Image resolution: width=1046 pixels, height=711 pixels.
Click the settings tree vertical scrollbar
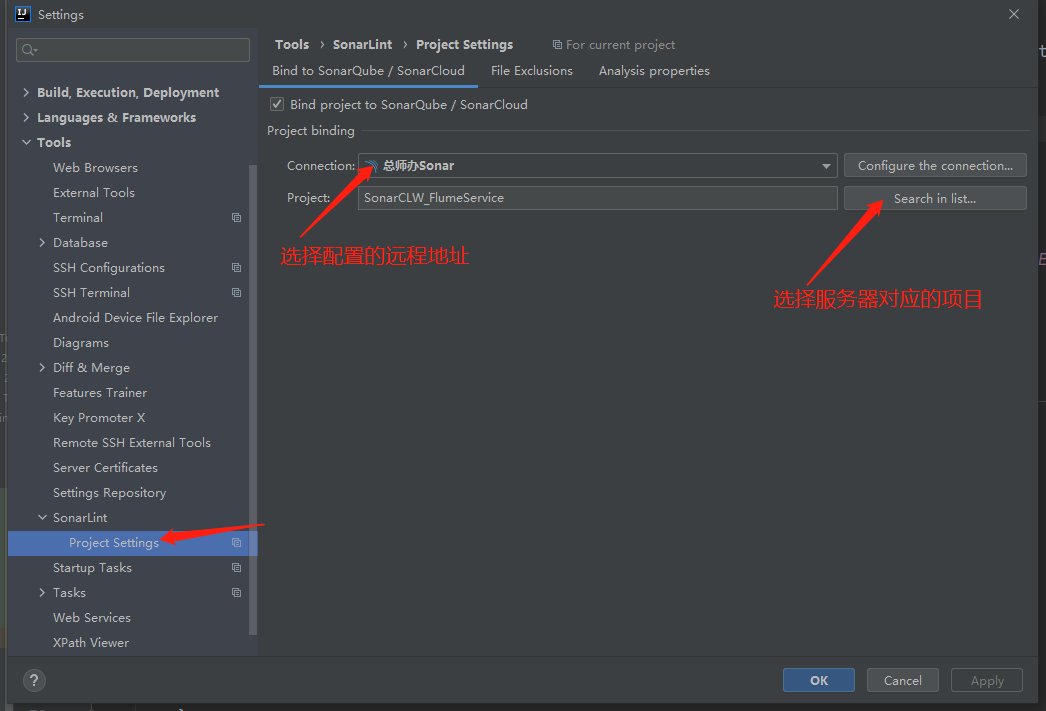pyautogui.click(x=253, y=400)
